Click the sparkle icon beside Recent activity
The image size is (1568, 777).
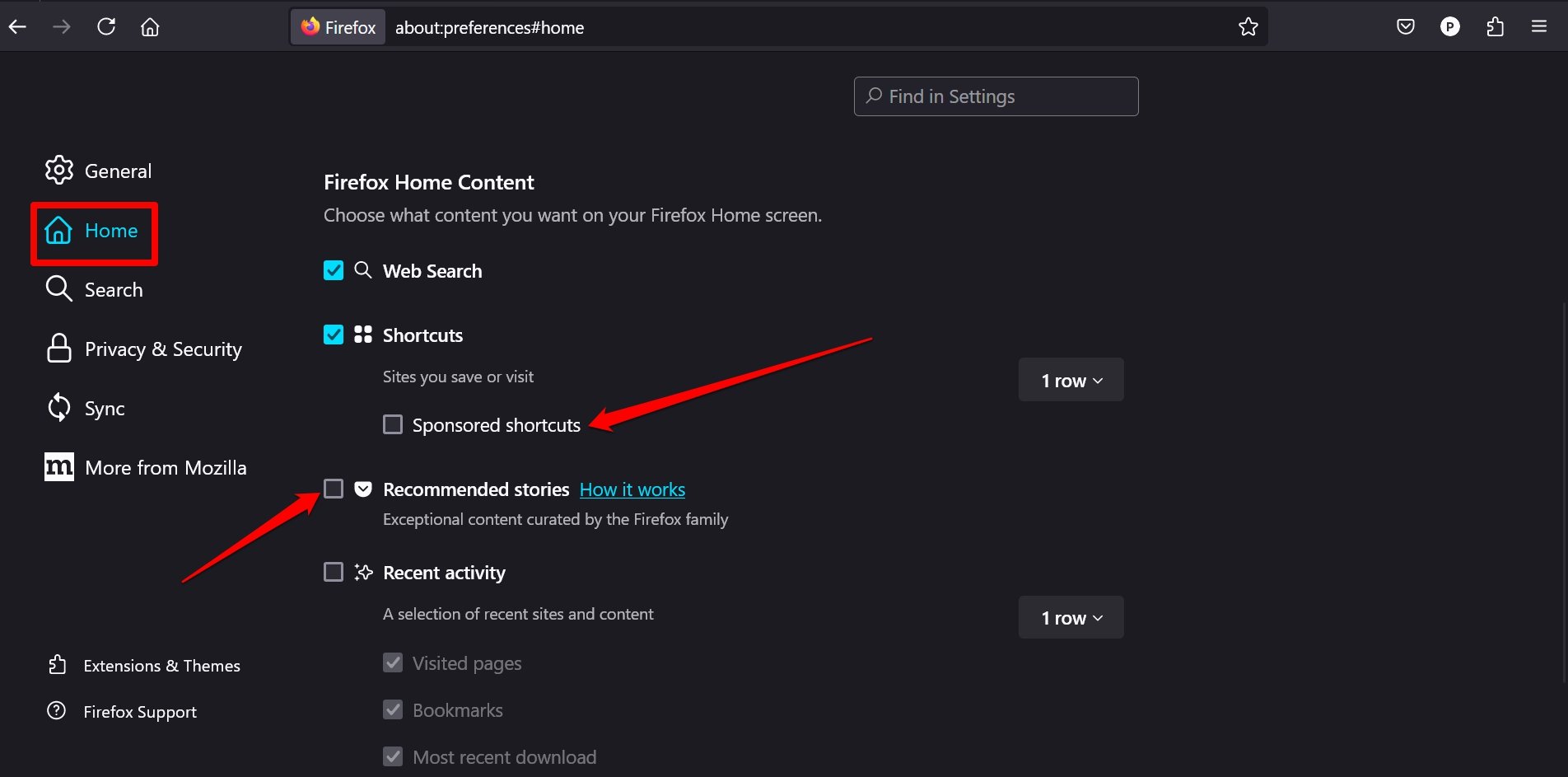point(363,572)
